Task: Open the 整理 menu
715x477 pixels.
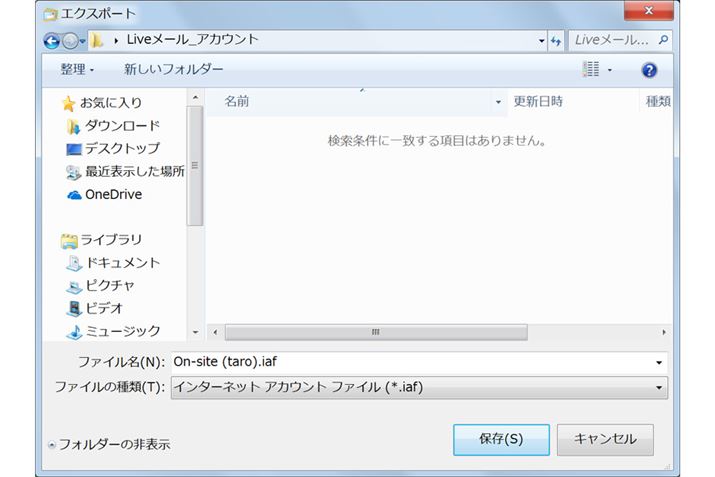Action: pos(77,69)
